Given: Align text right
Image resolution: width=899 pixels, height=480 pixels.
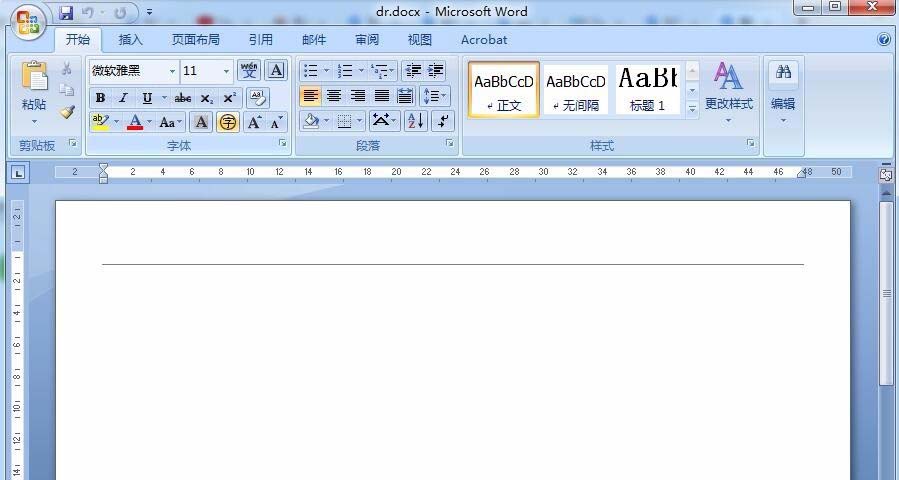Looking at the screenshot, I should coord(358,96).
